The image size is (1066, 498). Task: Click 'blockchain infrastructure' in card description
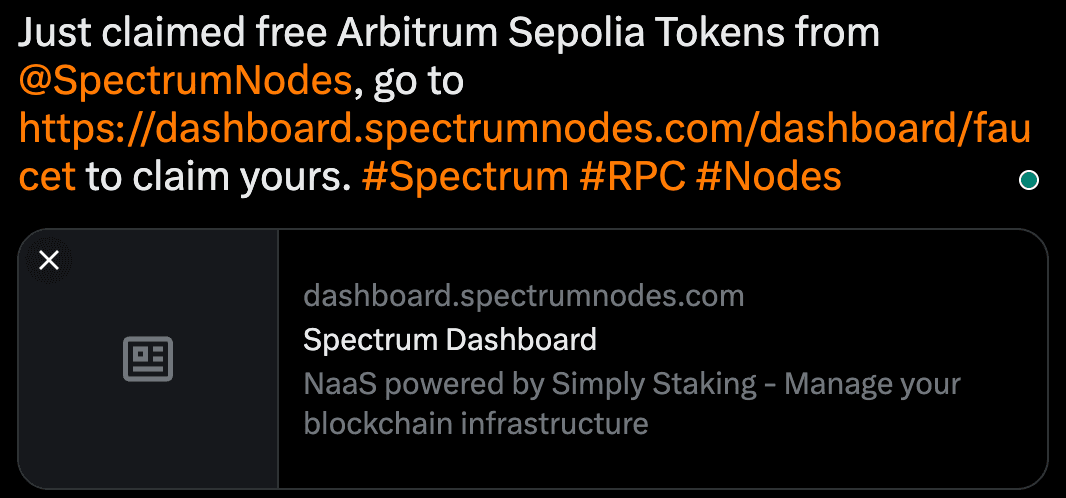(475, 423)
